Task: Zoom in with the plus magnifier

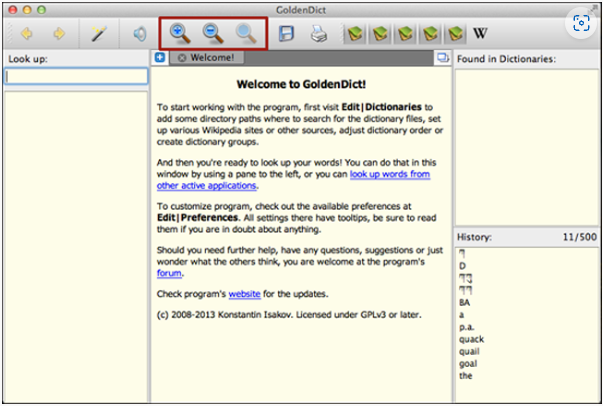Action: 180,33
